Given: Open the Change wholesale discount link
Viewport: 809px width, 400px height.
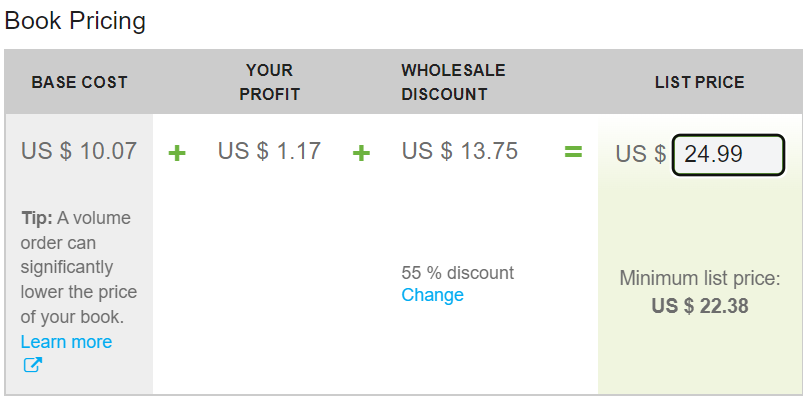Looking at the screenshot, I should [x=432, y=295].
